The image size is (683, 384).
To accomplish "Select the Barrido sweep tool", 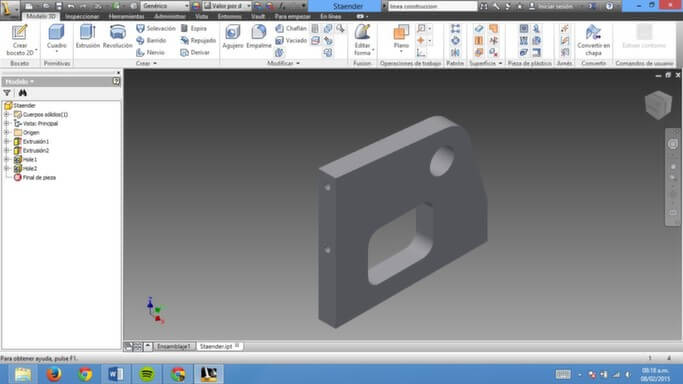I will click(x=151, y=40).
